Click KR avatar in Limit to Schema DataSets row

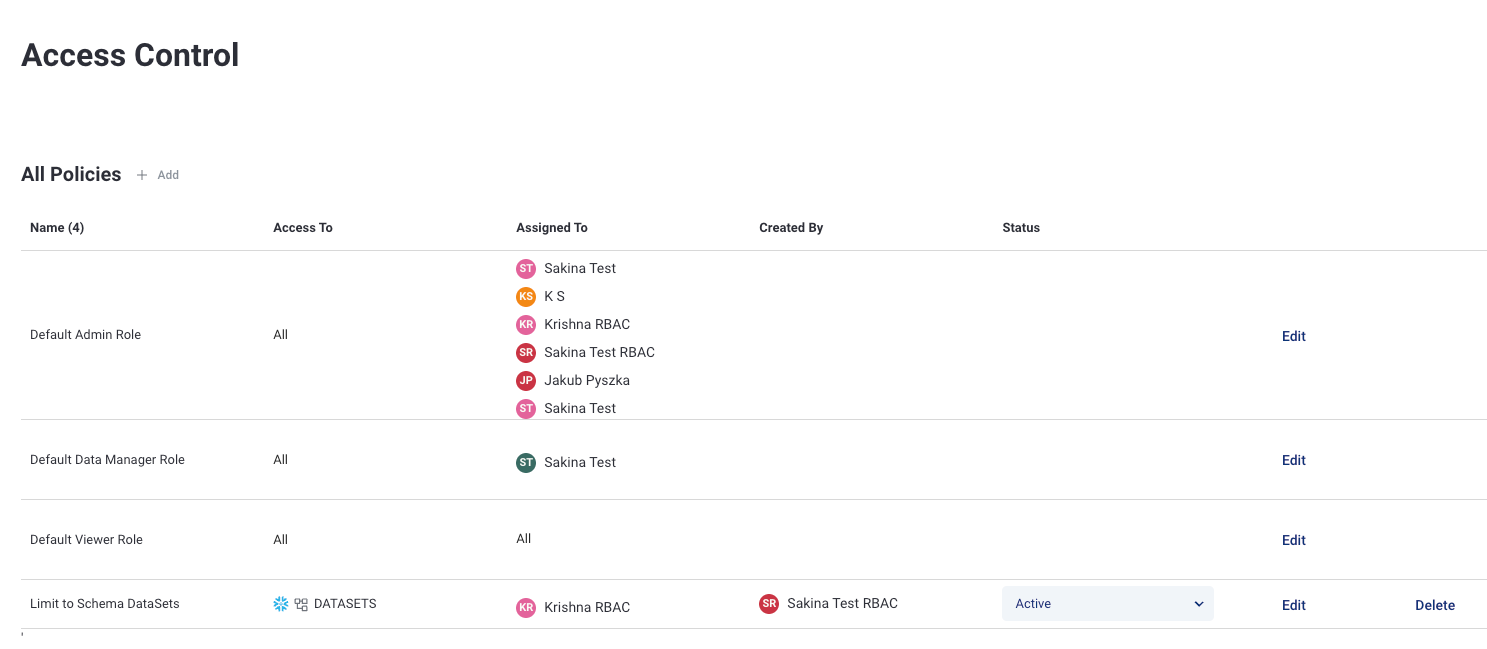click(526, 607)
